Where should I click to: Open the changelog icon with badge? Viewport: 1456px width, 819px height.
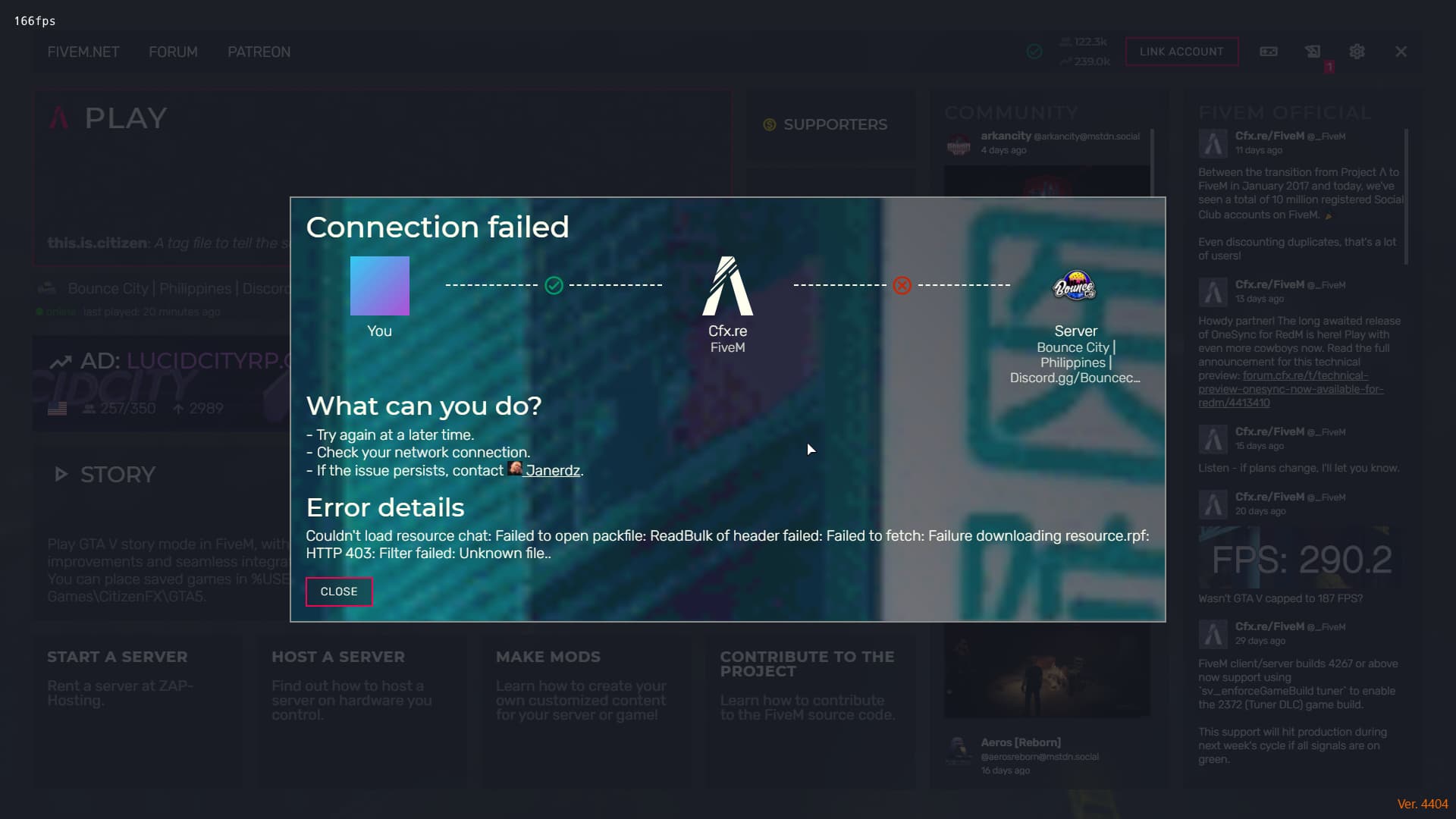[1313, 53]
